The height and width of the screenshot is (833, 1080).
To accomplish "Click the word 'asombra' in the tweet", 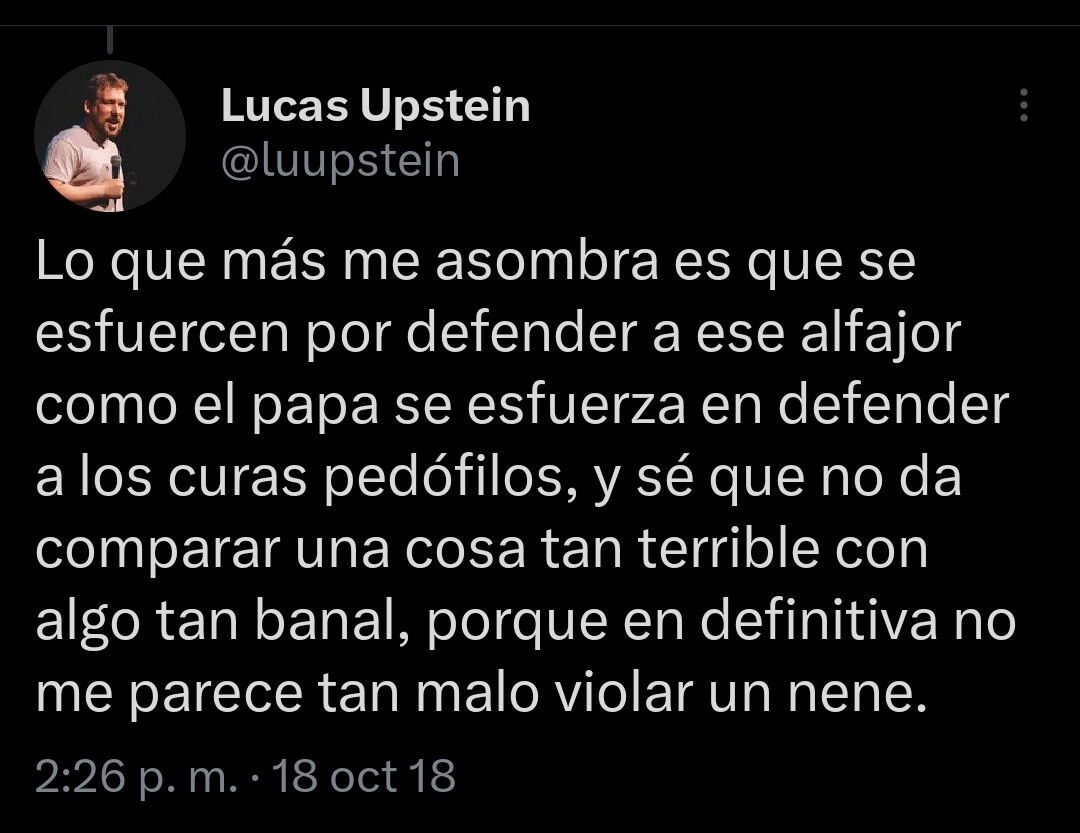I will tap(548, 263).
